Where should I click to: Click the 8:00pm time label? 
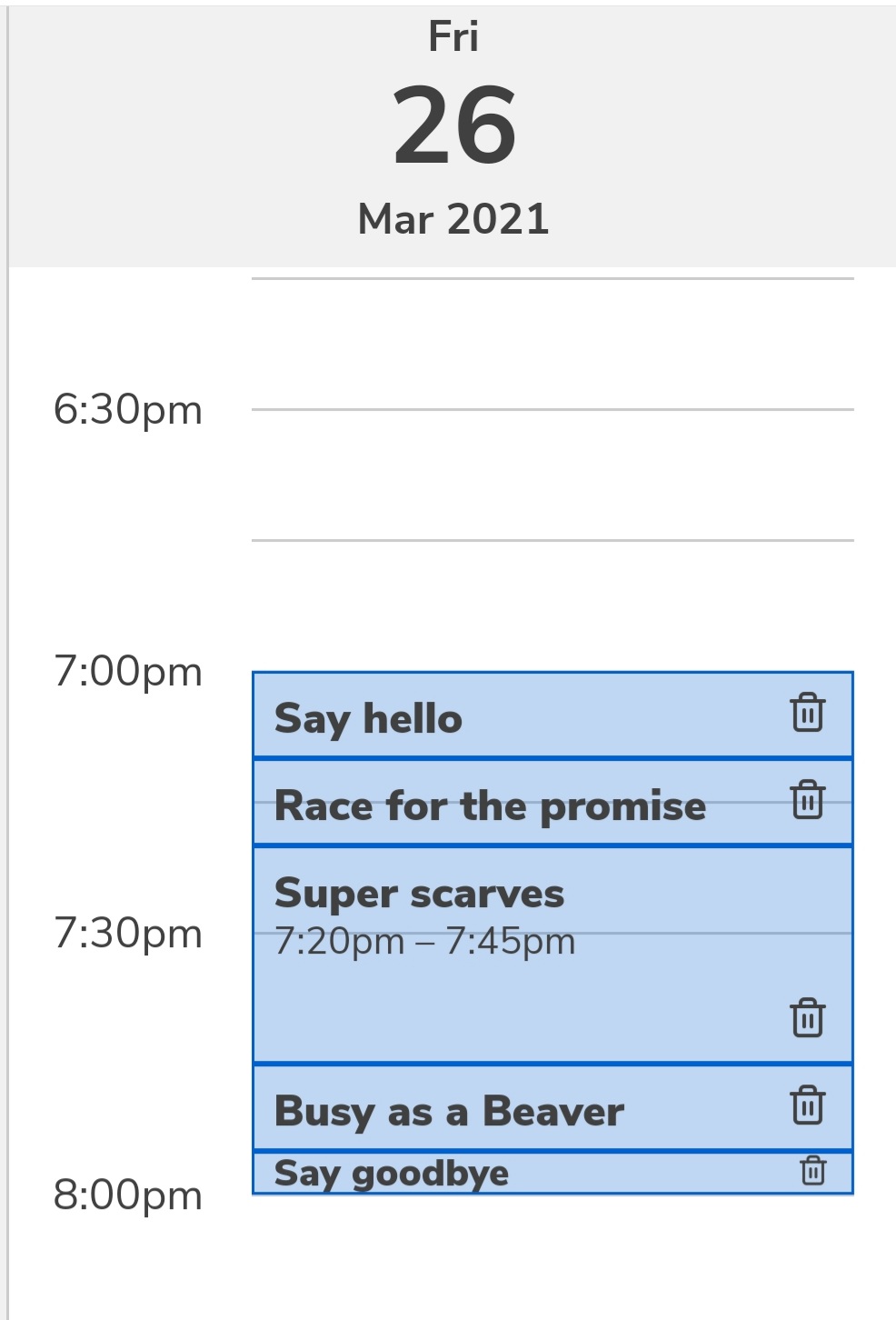click(128, 1195)
